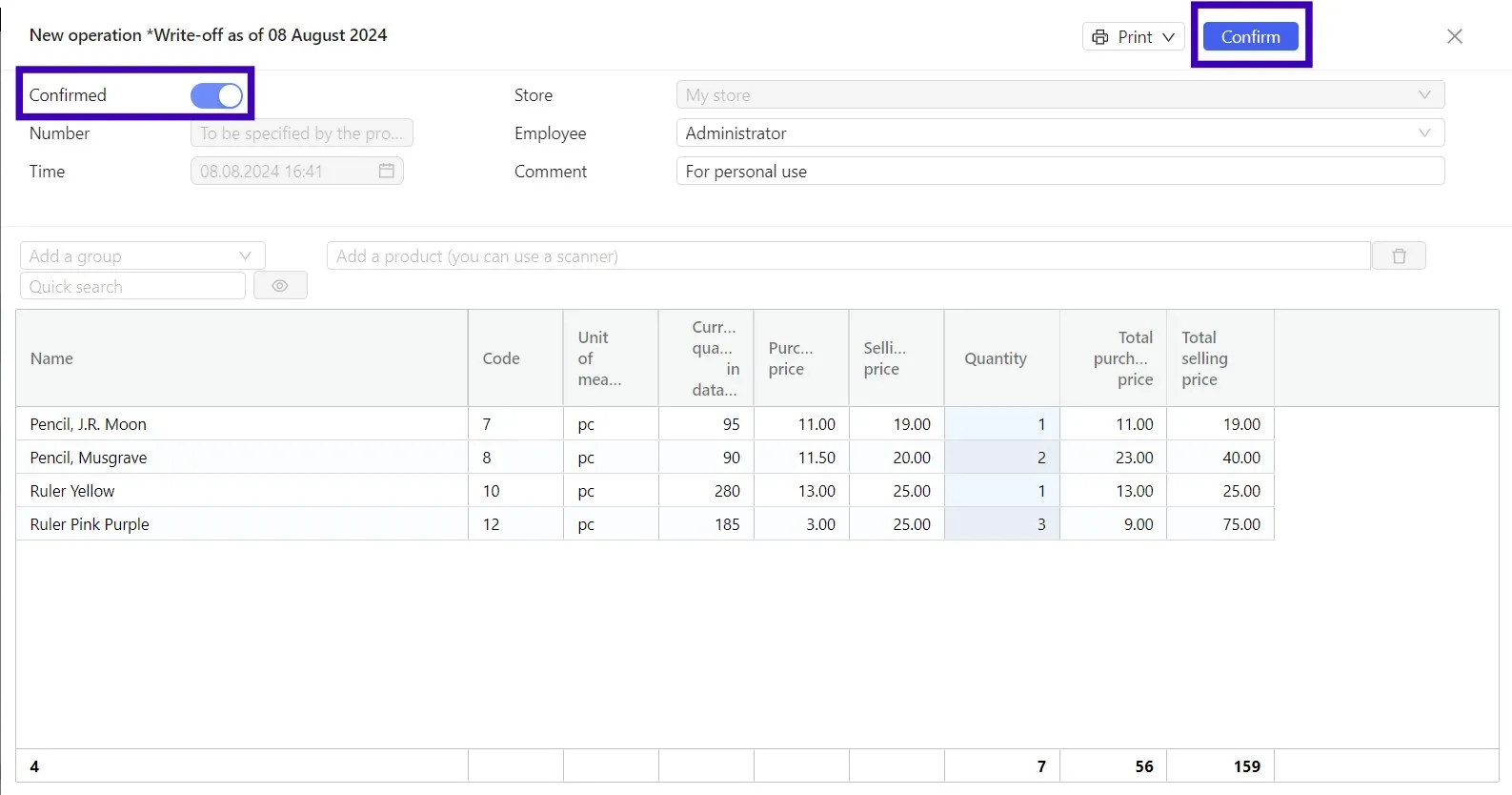Image resolution: width=1512 pixels, height=795 pixels.
Task: Open the calendar picker in Time field
Action: coord(387,171)
